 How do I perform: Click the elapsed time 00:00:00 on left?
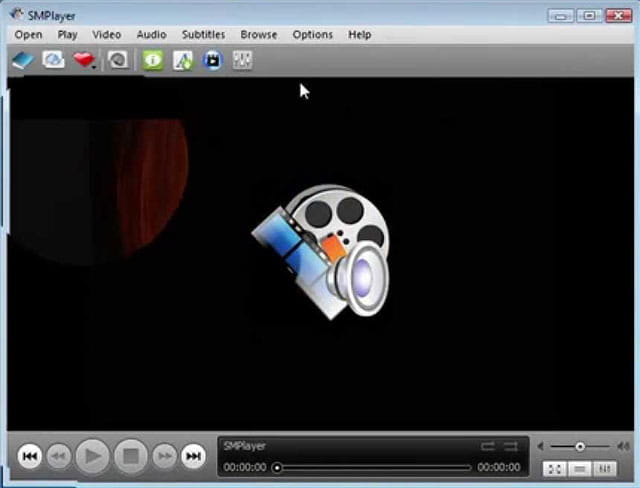(x=245, y=467)
